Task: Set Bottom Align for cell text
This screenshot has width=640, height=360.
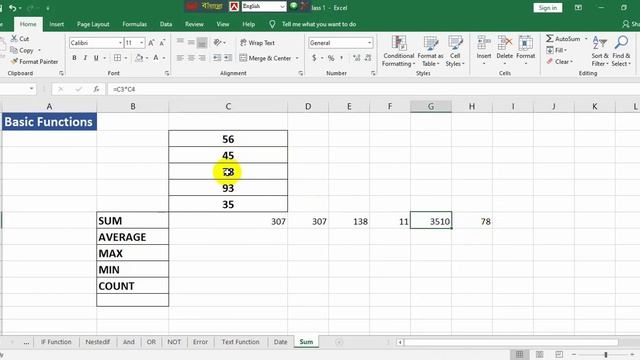Action: point(202,42)
